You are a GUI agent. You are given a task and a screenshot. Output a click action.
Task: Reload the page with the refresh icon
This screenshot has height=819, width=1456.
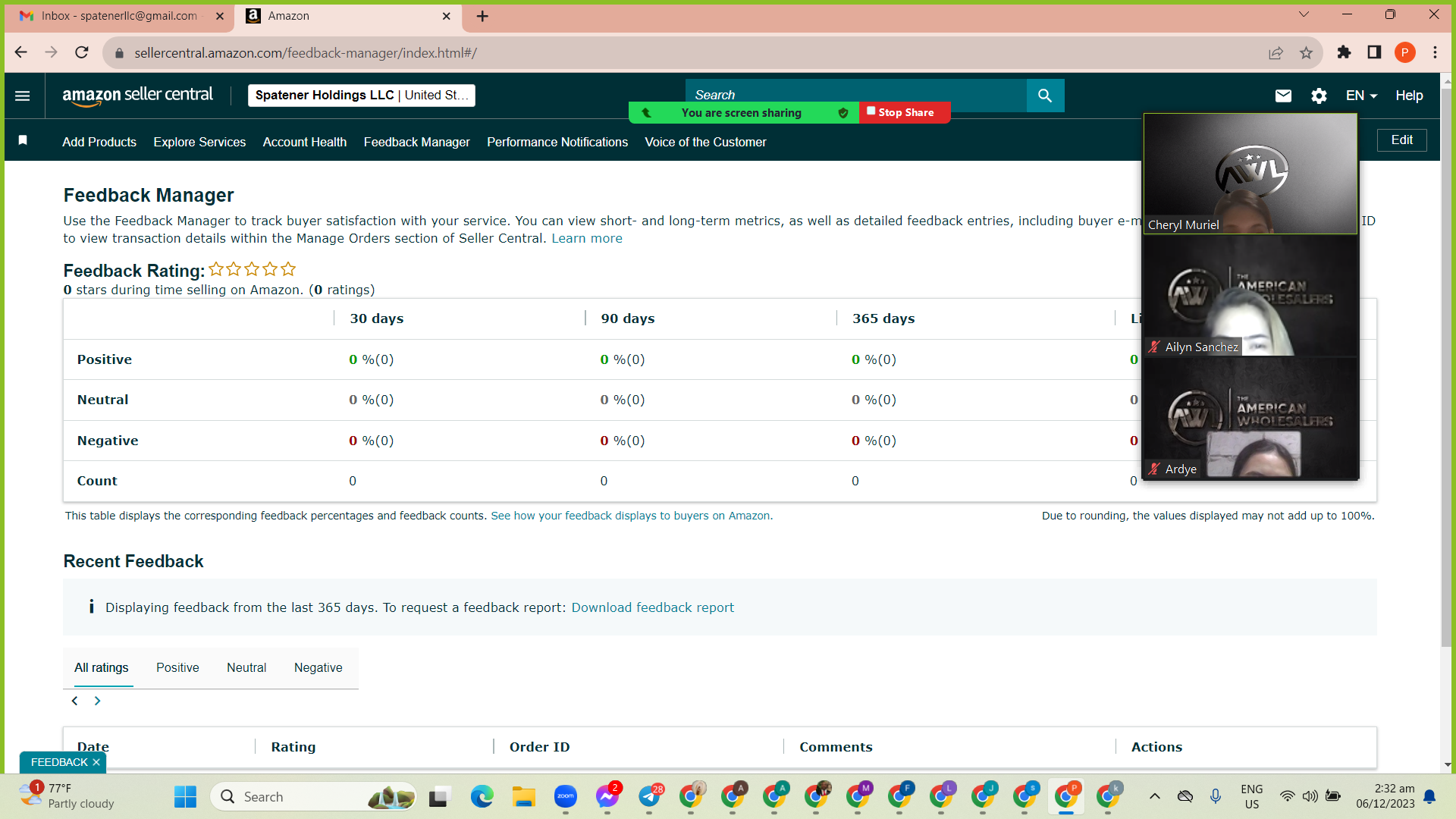[x=82, y=52]
